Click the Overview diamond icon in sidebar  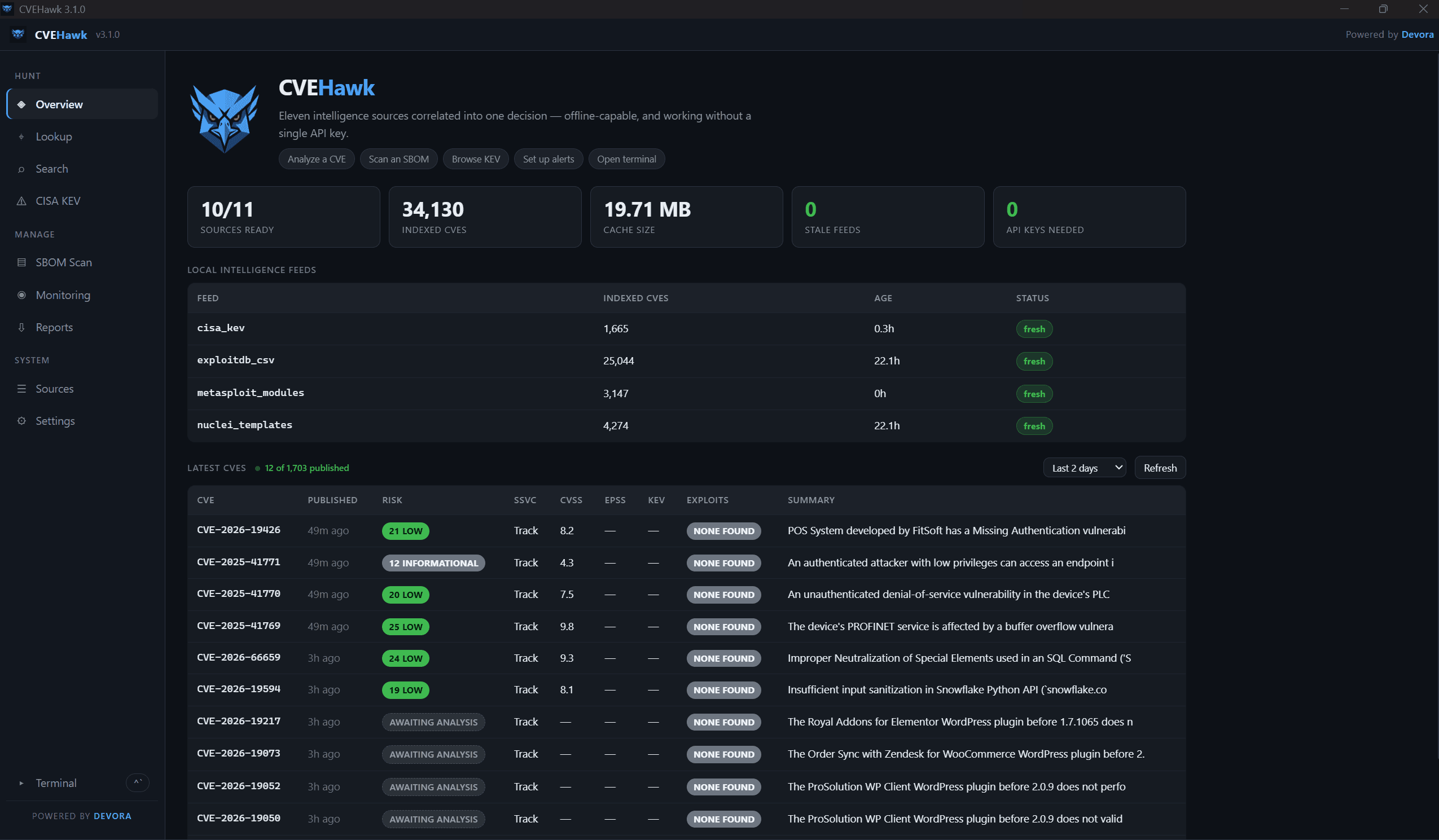21,104
